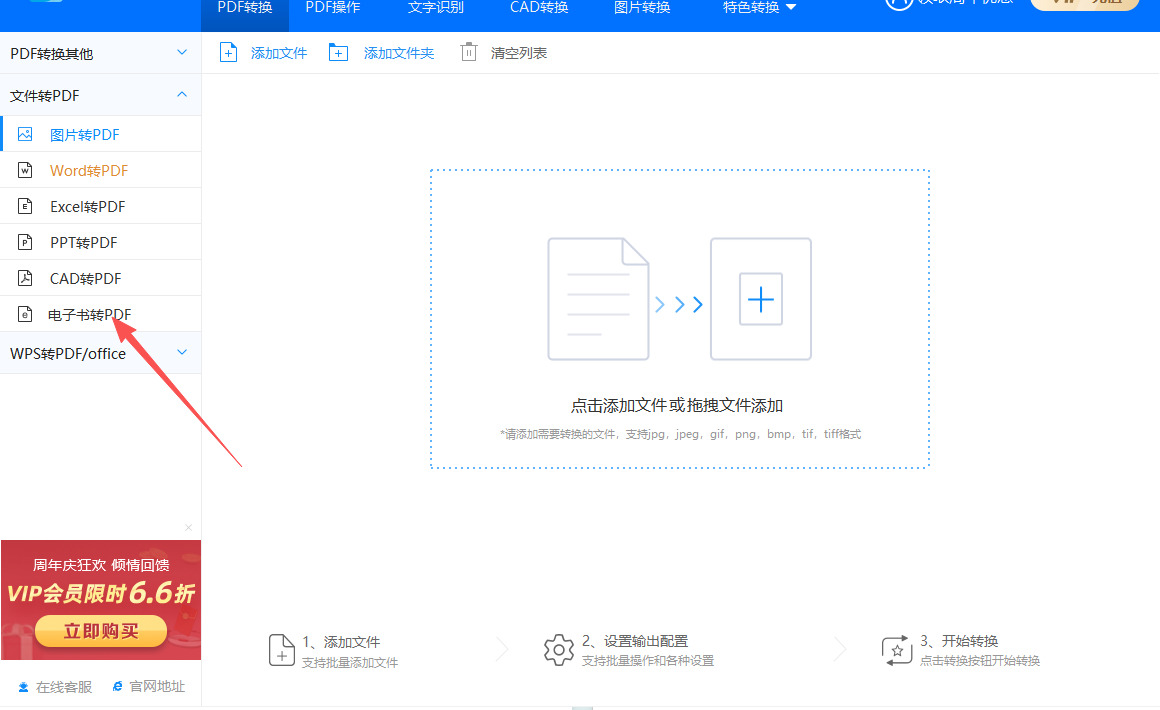
Task: Click the Excel转PDF document icon
Action: (25, 206)
